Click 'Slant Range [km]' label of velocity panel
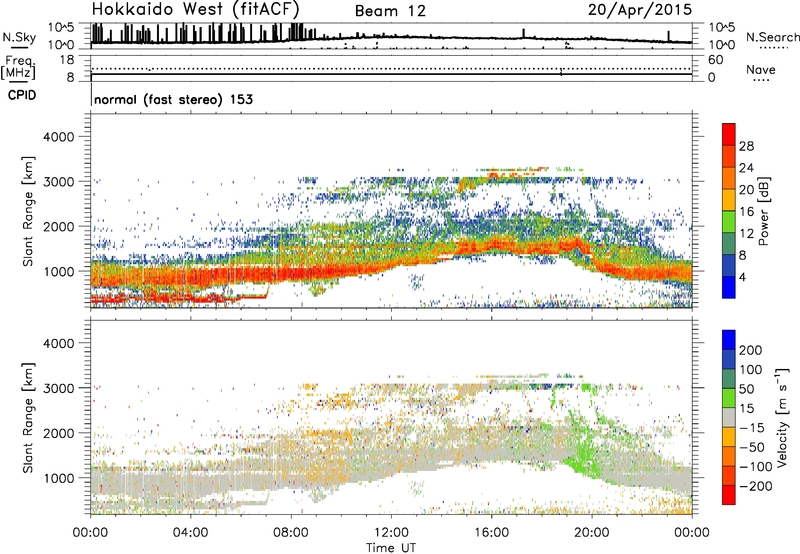 (28, 418)
